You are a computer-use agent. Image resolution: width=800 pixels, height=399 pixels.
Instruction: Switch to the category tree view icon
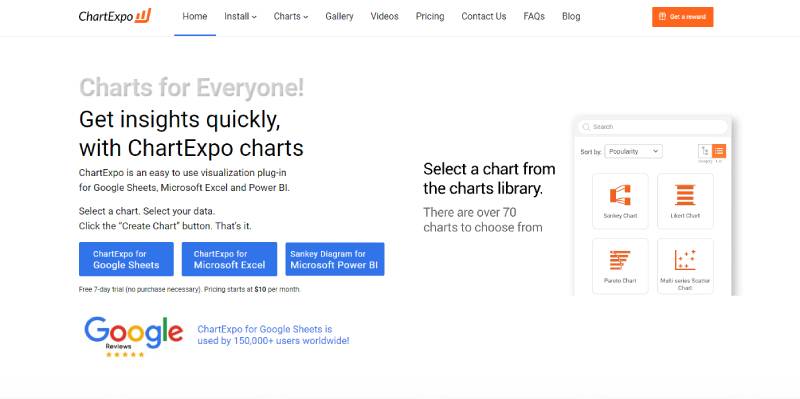click(705, 151)
